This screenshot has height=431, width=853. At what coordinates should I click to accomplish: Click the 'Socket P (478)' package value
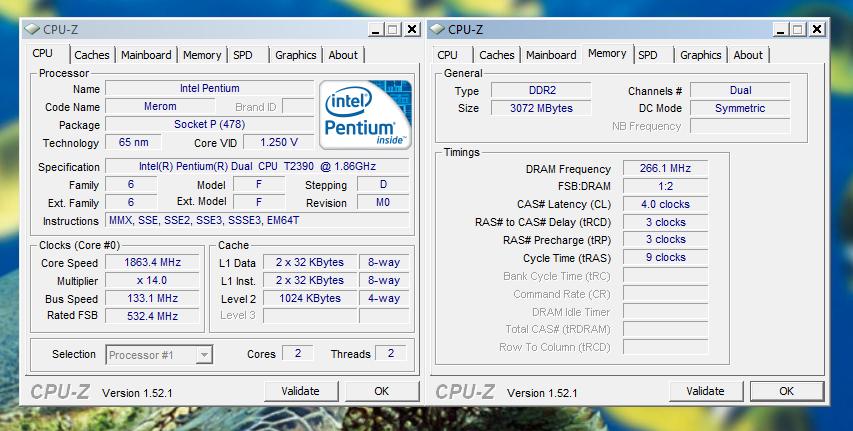point(209,124)
